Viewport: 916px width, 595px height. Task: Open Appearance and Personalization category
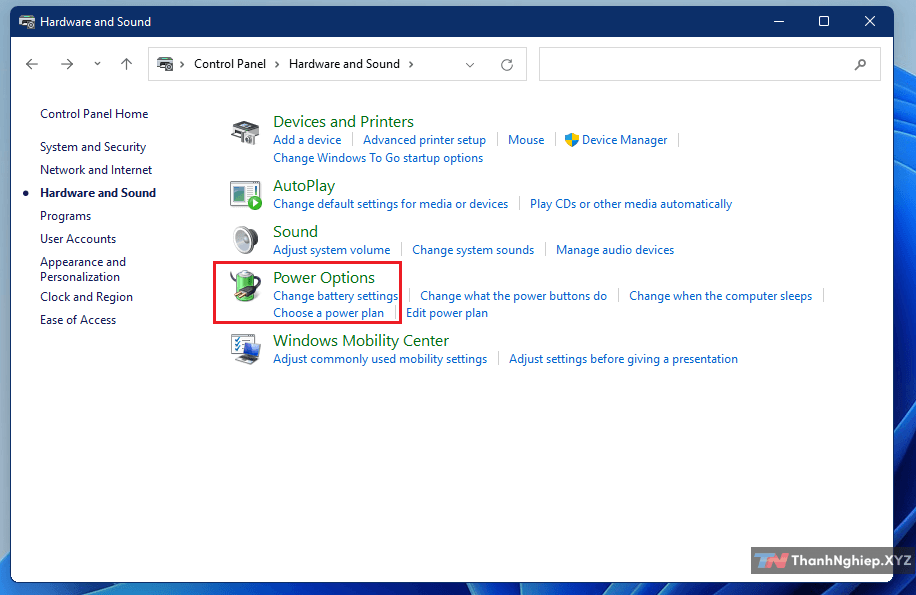[83, 269]
